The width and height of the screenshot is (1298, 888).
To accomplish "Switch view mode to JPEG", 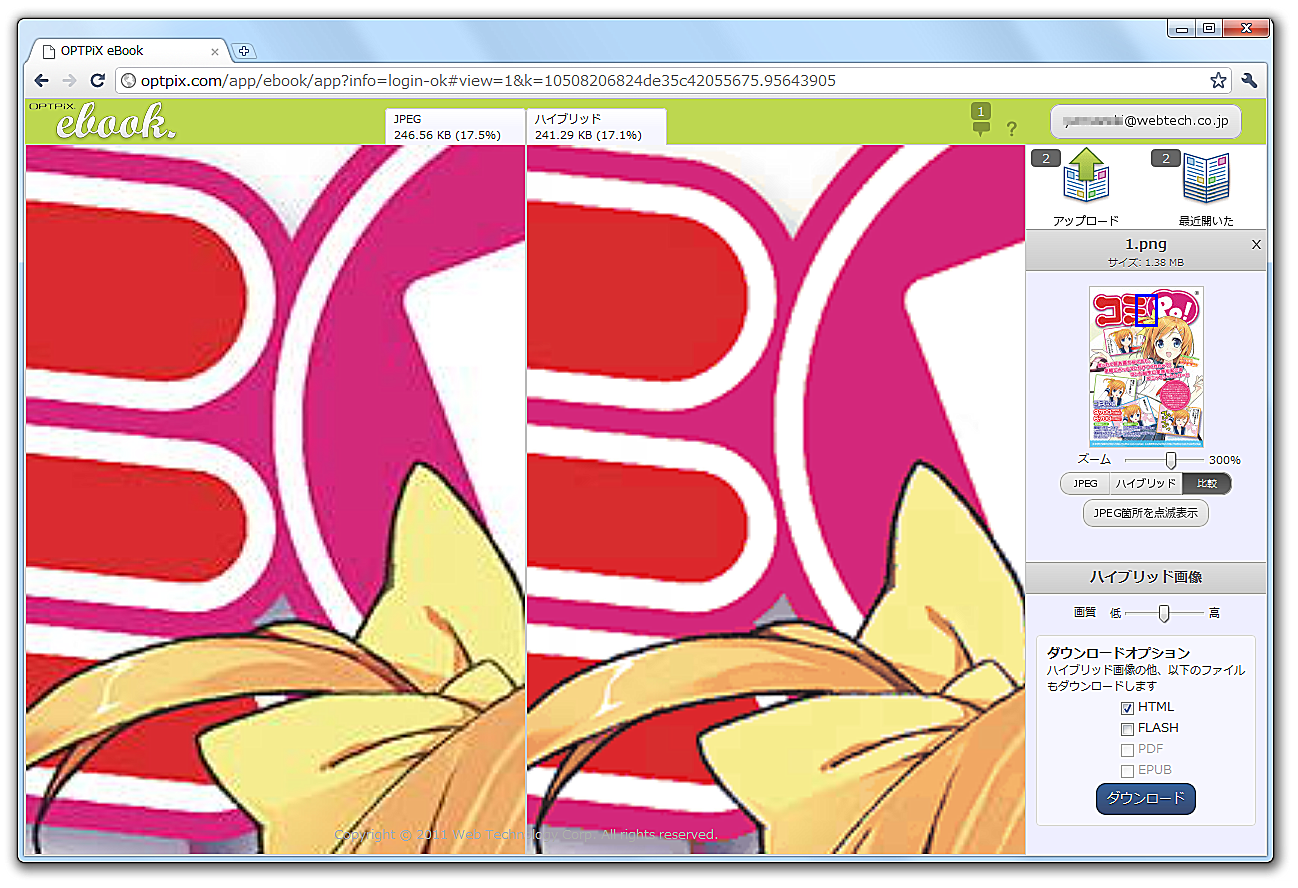I will (x=1085, y=484).
